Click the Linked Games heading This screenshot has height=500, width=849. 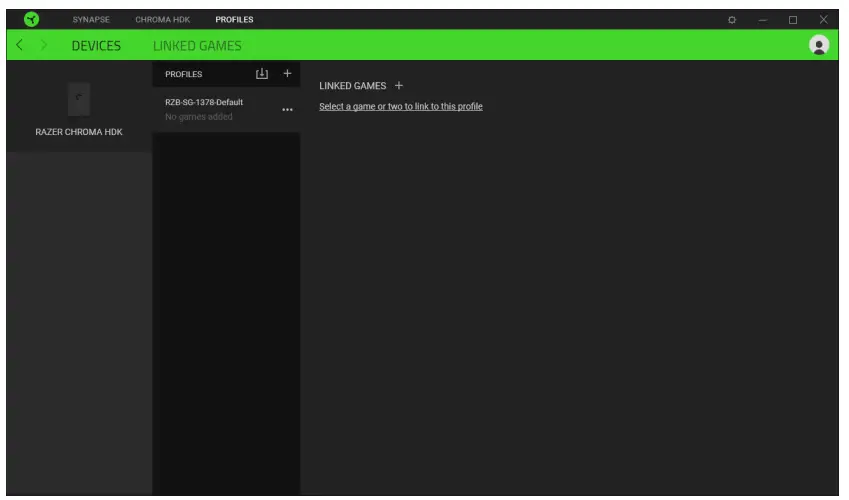(x=352, y=86)
